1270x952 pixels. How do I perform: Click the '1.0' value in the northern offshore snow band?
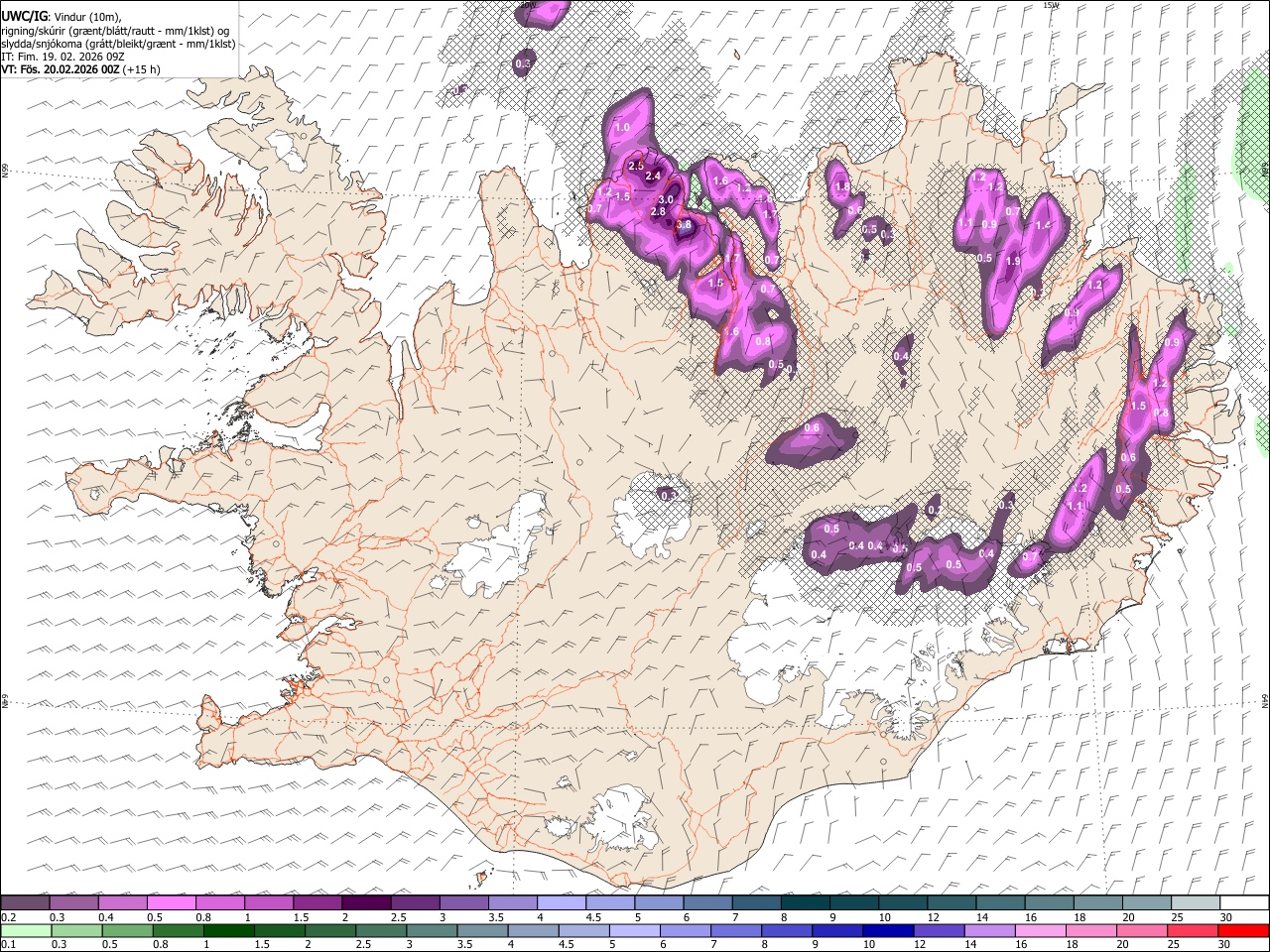pyautogui.click(x=622, y=129)
